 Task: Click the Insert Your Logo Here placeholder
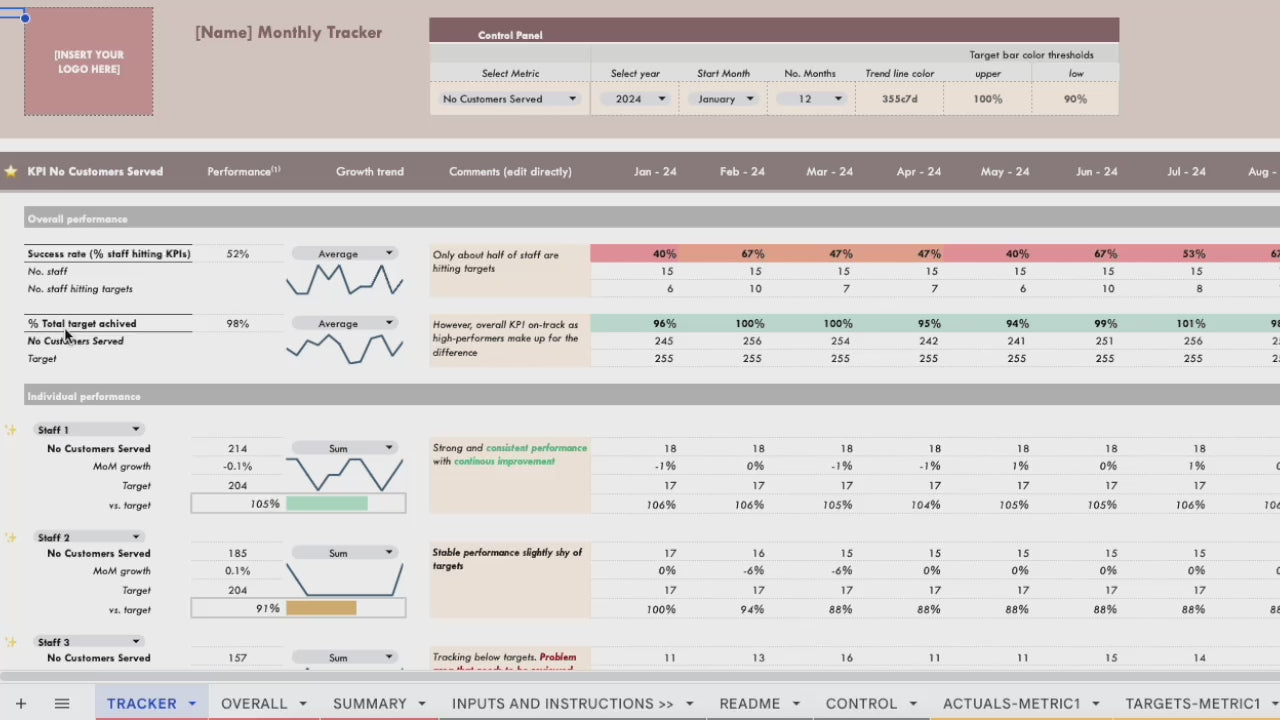click(x=89, y=62)
